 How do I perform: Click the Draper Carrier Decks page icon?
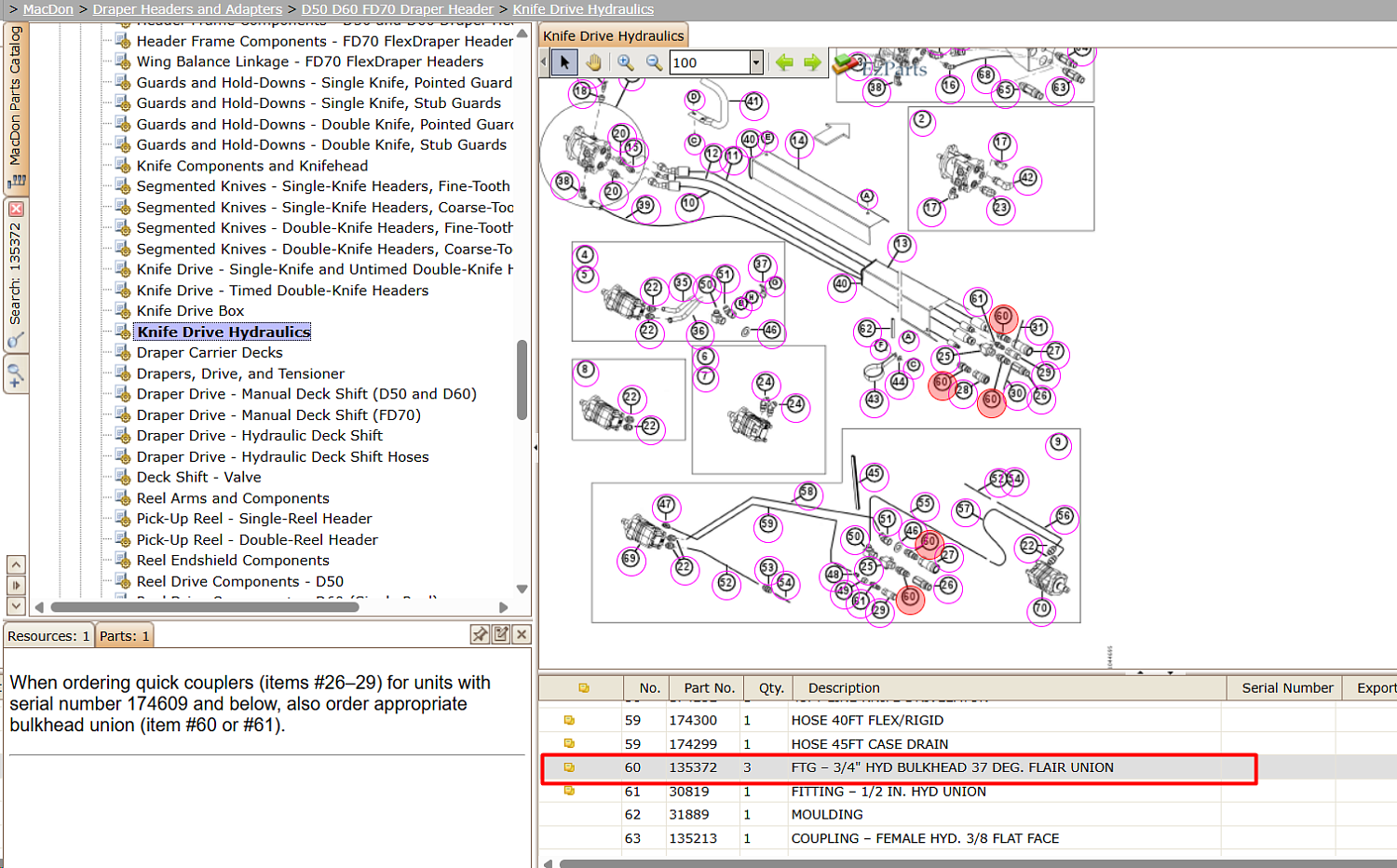point(122,352)
